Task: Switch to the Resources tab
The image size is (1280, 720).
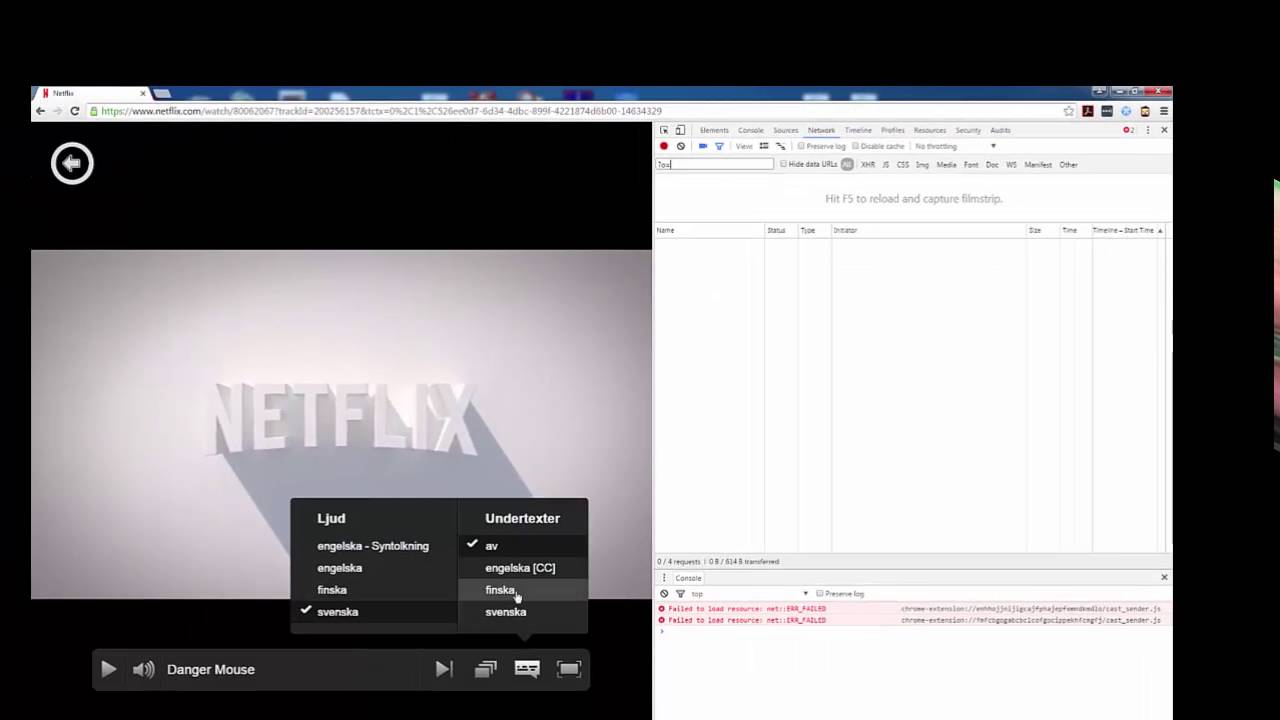Action: (930, 130)
